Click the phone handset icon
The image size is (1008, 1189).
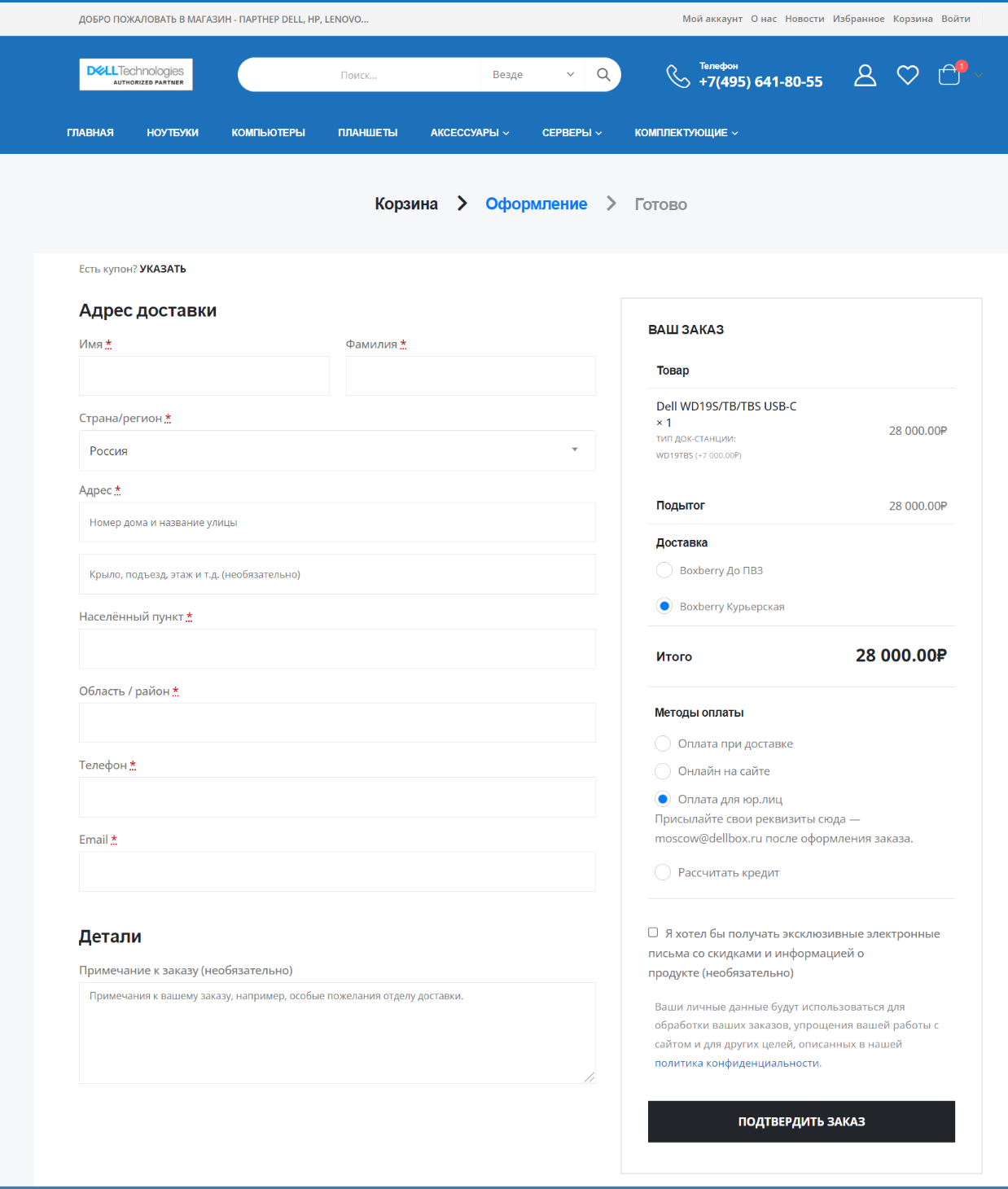(x=678, y=76)
